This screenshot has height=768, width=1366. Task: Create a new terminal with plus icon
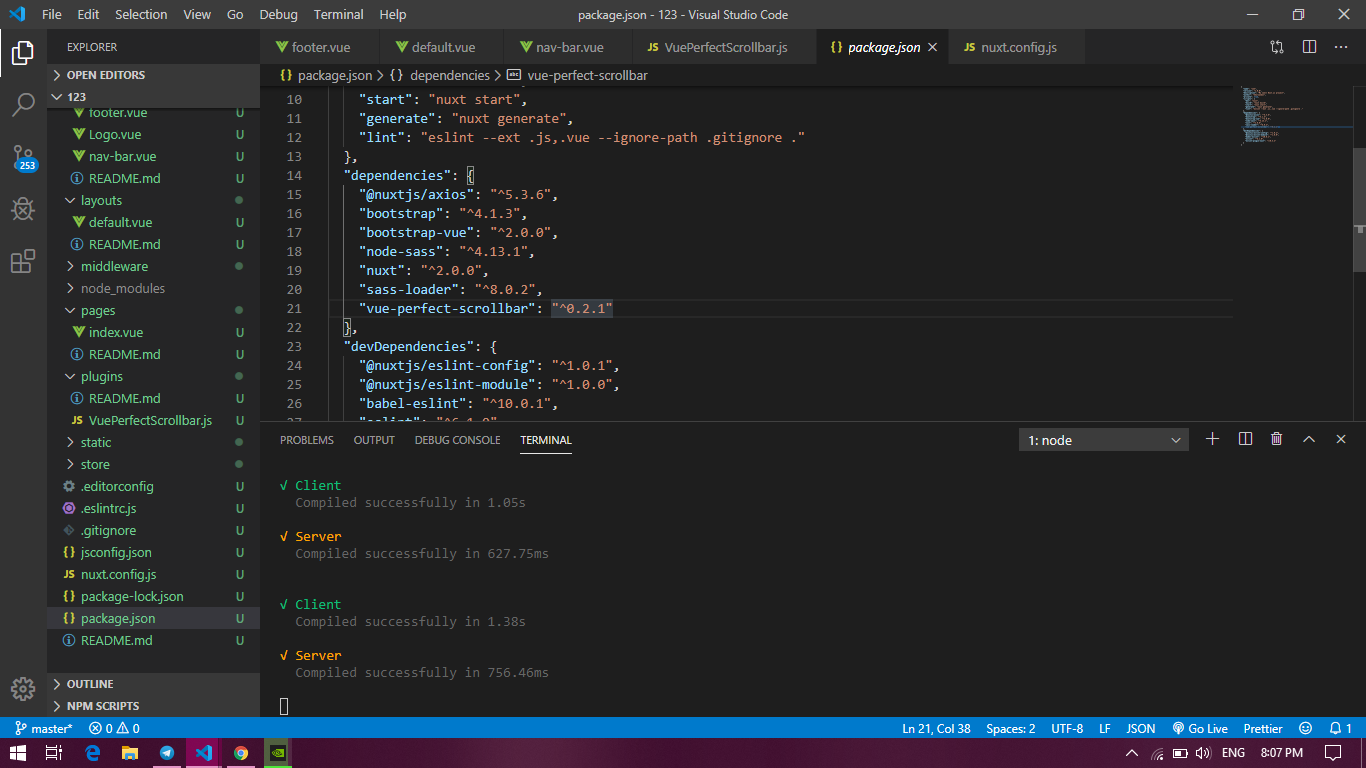pos(1212,439)
